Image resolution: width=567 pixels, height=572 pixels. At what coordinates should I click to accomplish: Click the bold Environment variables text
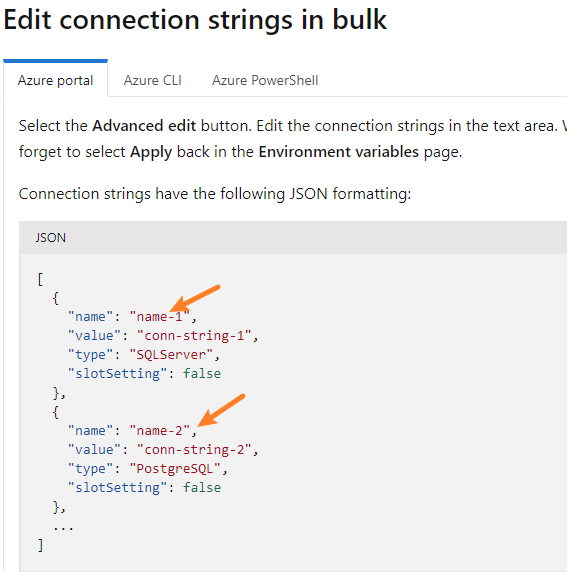[x=339, y=152]
